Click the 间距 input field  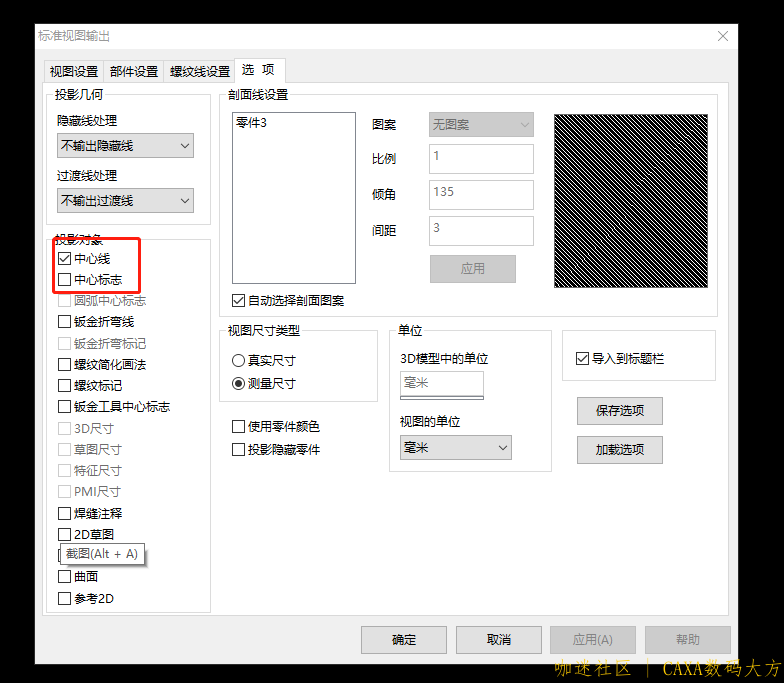tap(481, 231)
